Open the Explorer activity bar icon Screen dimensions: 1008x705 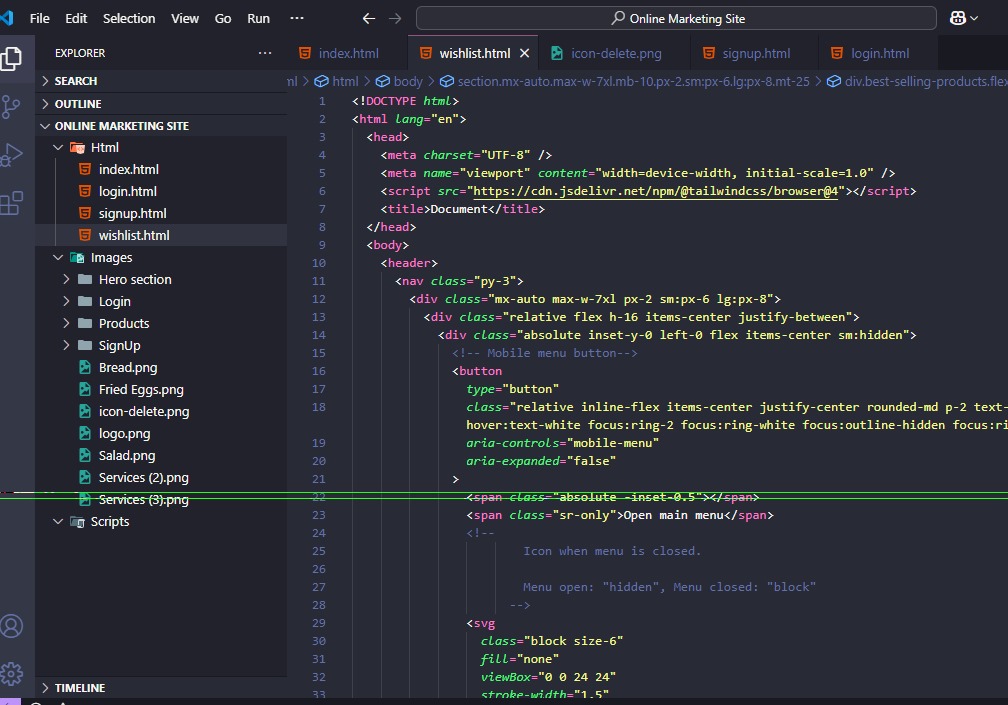11,58
